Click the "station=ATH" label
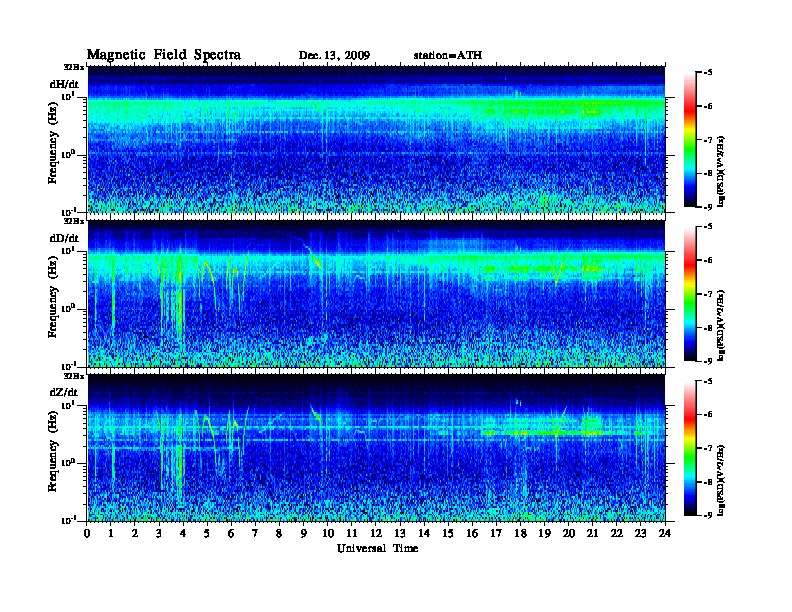The height and width of the screenshot is (612, 792). 448,56
